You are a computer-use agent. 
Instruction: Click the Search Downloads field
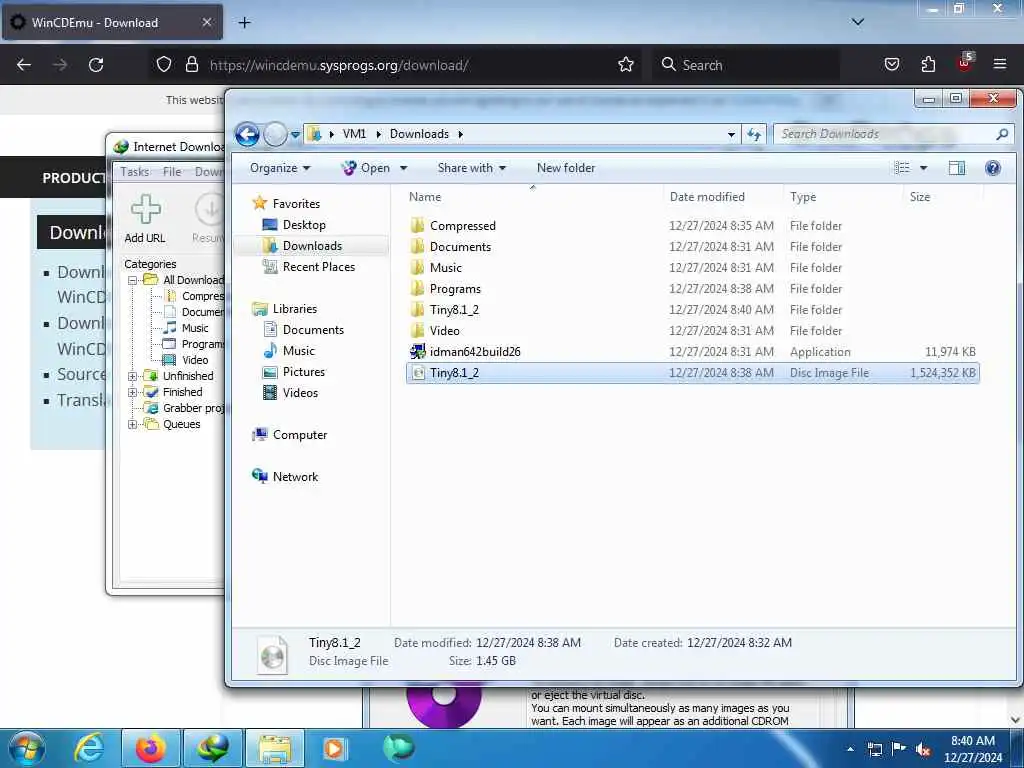893,134
